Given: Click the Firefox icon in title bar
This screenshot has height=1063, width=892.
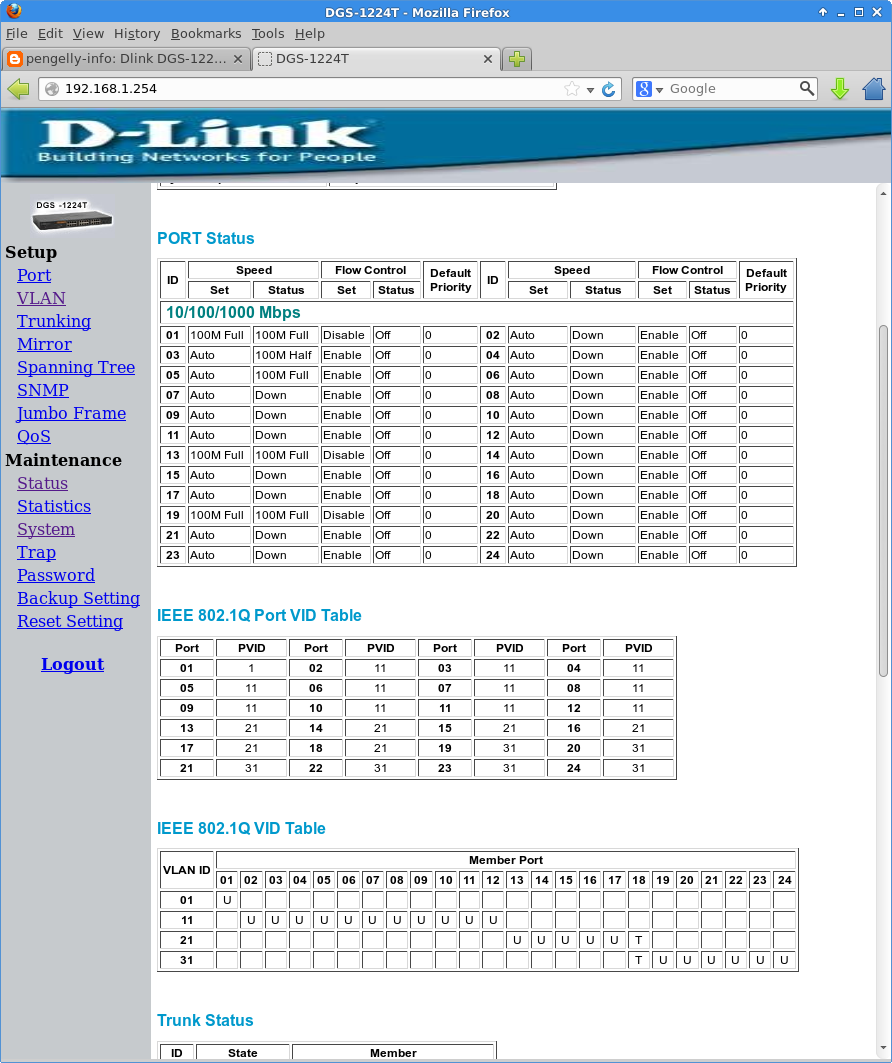Looking at the screenshot, I should [14, 12].
